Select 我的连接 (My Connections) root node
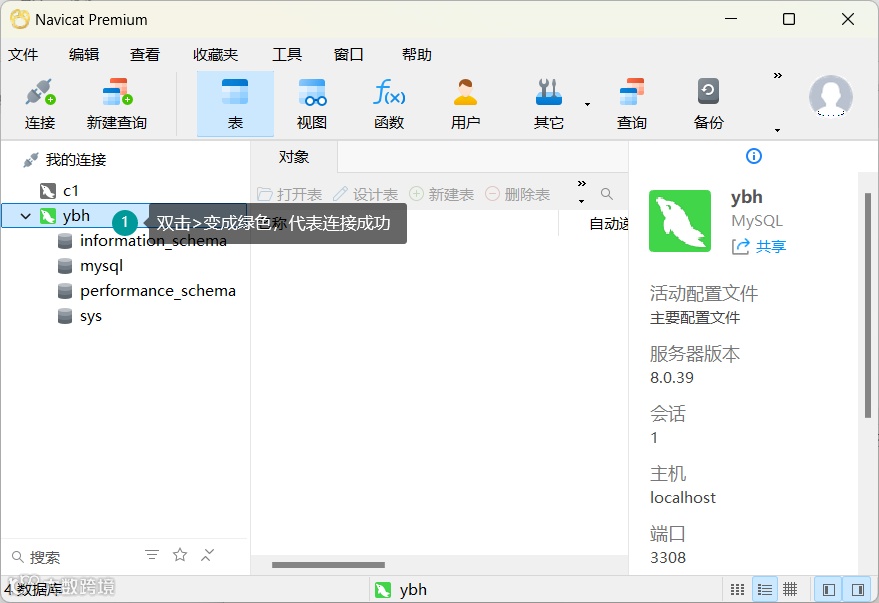 [76, 160]
